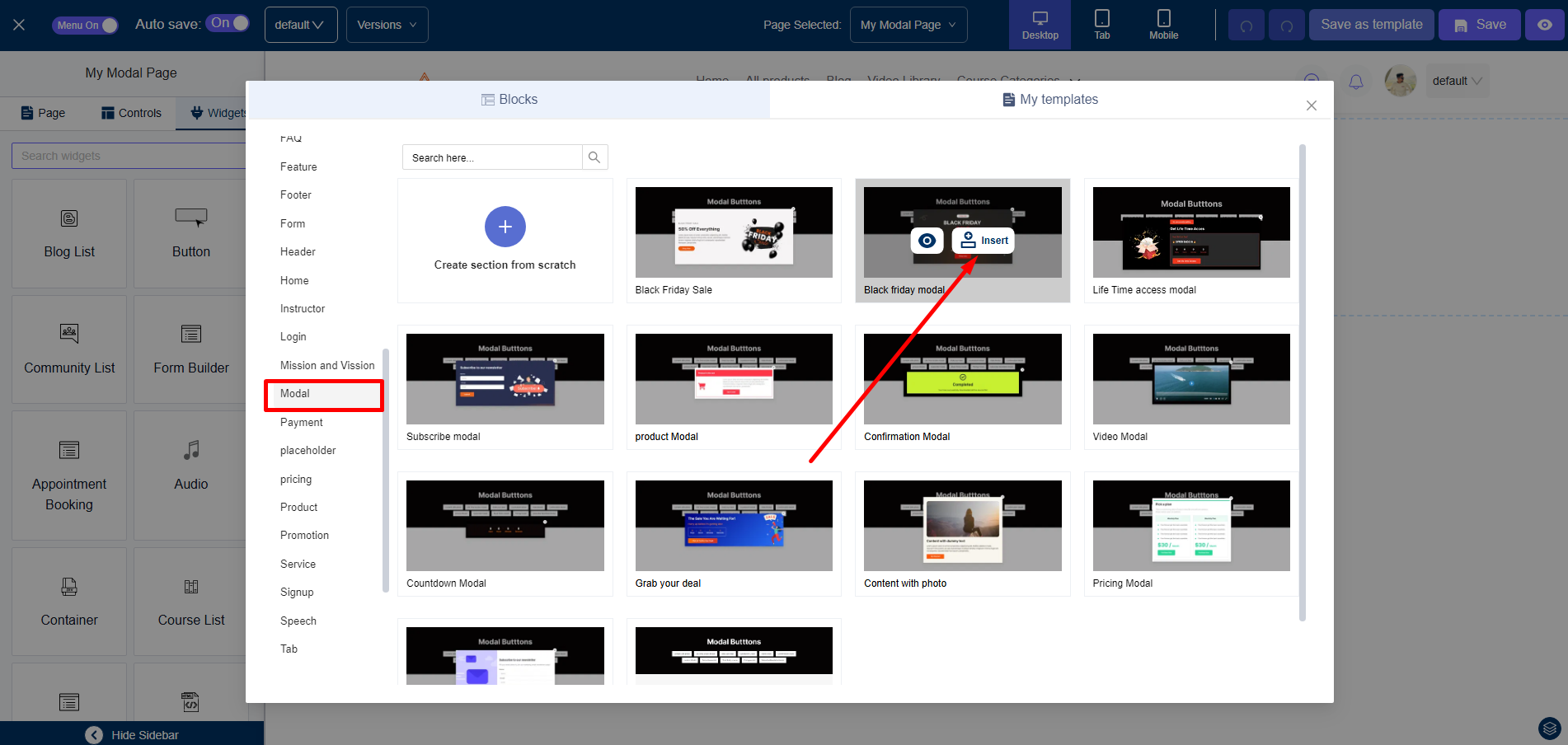Select the Content with photo thumbnail

point(963,526)
